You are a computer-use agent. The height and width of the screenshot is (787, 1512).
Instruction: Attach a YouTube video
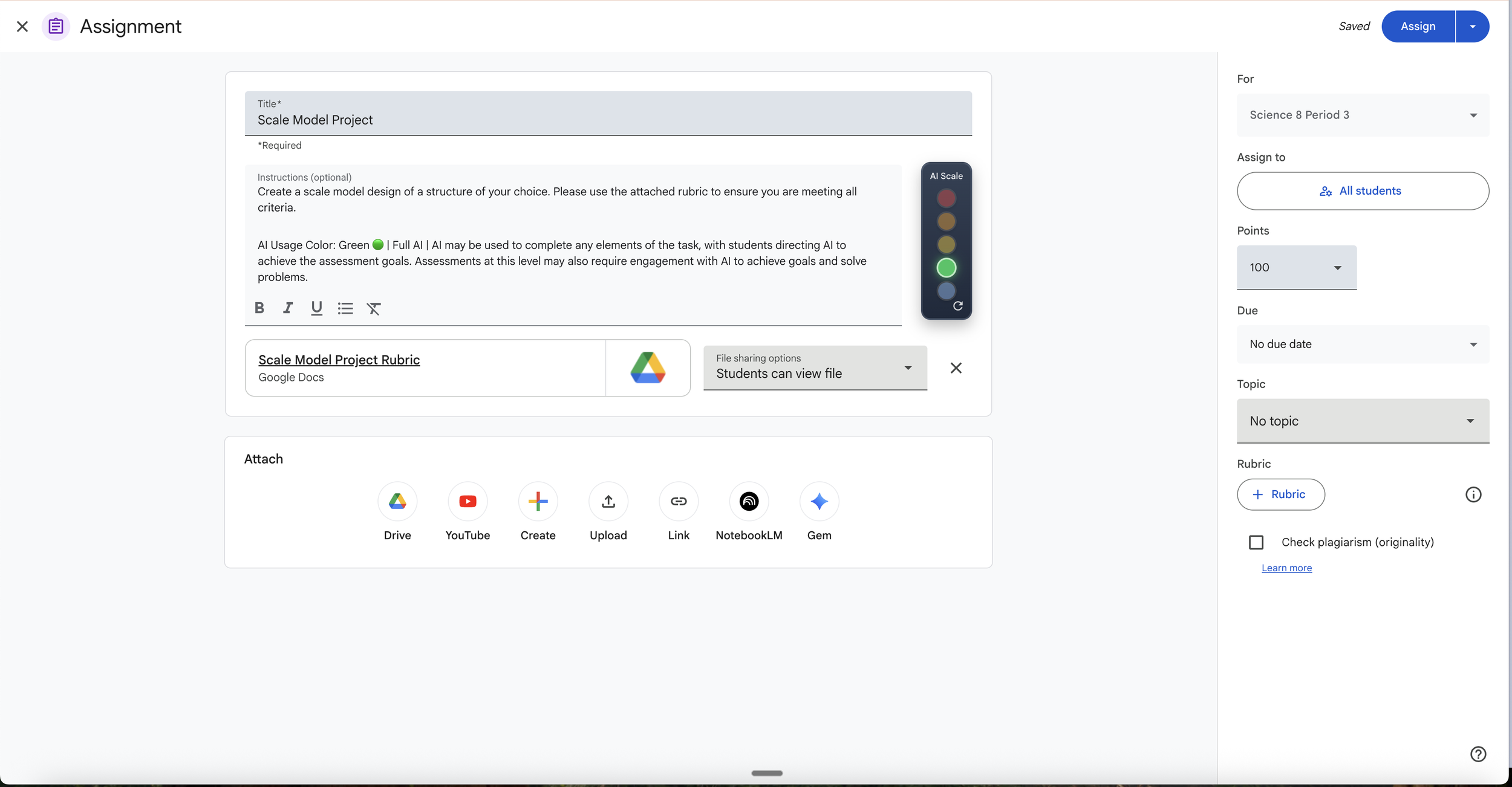tap(468, 502)
